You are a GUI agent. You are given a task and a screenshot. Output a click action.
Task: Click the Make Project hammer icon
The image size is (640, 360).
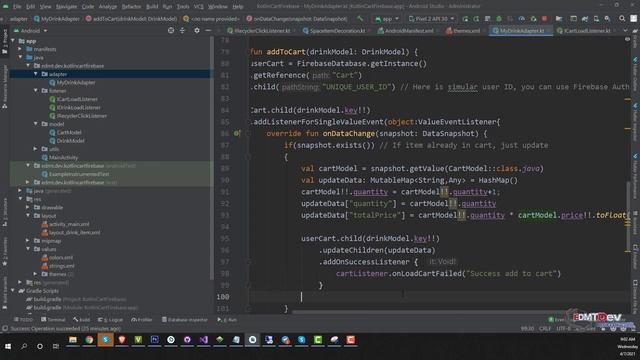coord(360,19)
